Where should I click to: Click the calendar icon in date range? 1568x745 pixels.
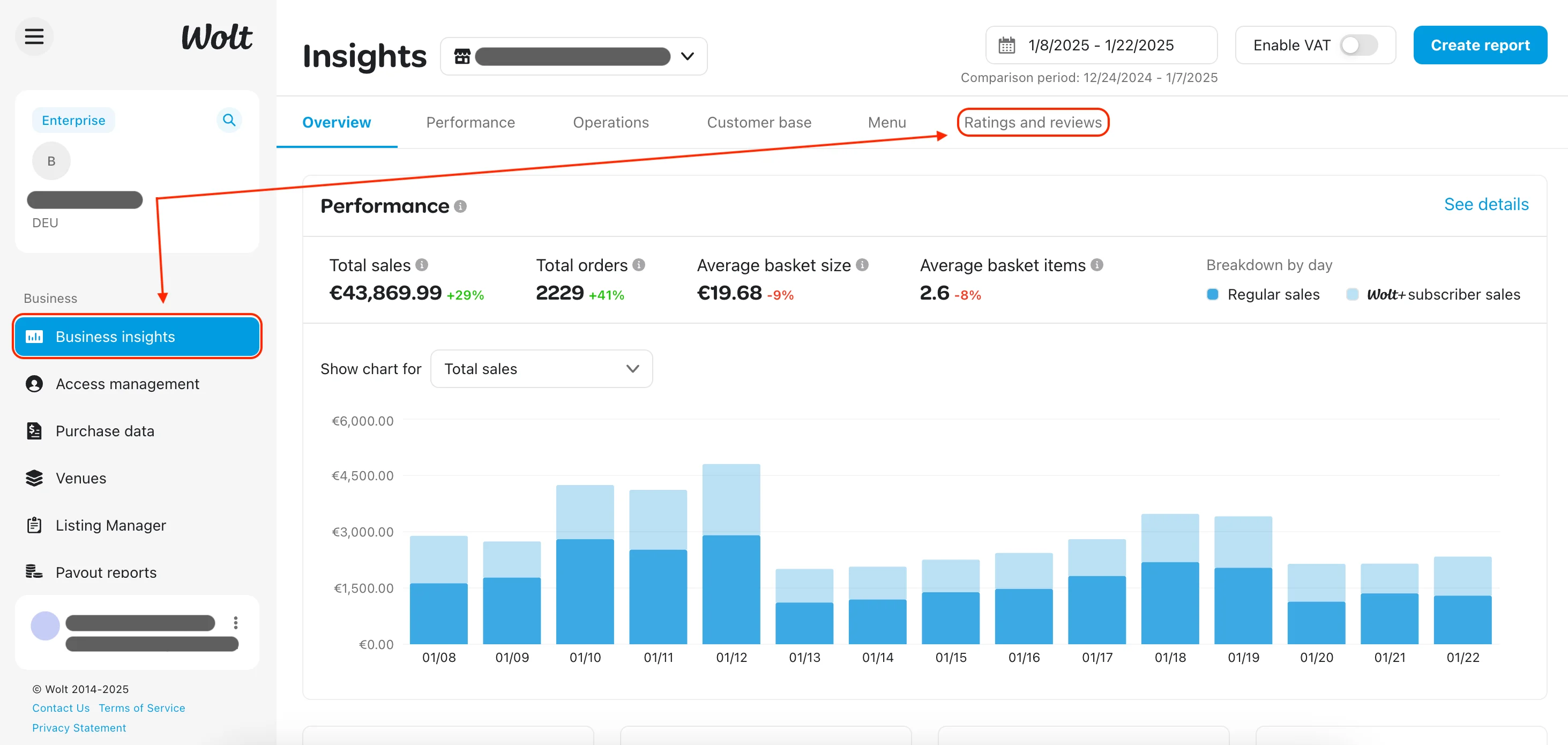coord(1007,46)
